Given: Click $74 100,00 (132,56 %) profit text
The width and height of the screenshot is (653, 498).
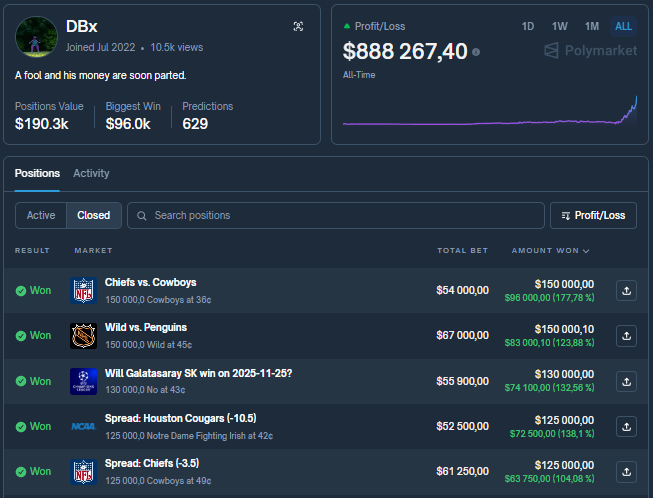Looking at the screenshot, I should click(549, 388).
